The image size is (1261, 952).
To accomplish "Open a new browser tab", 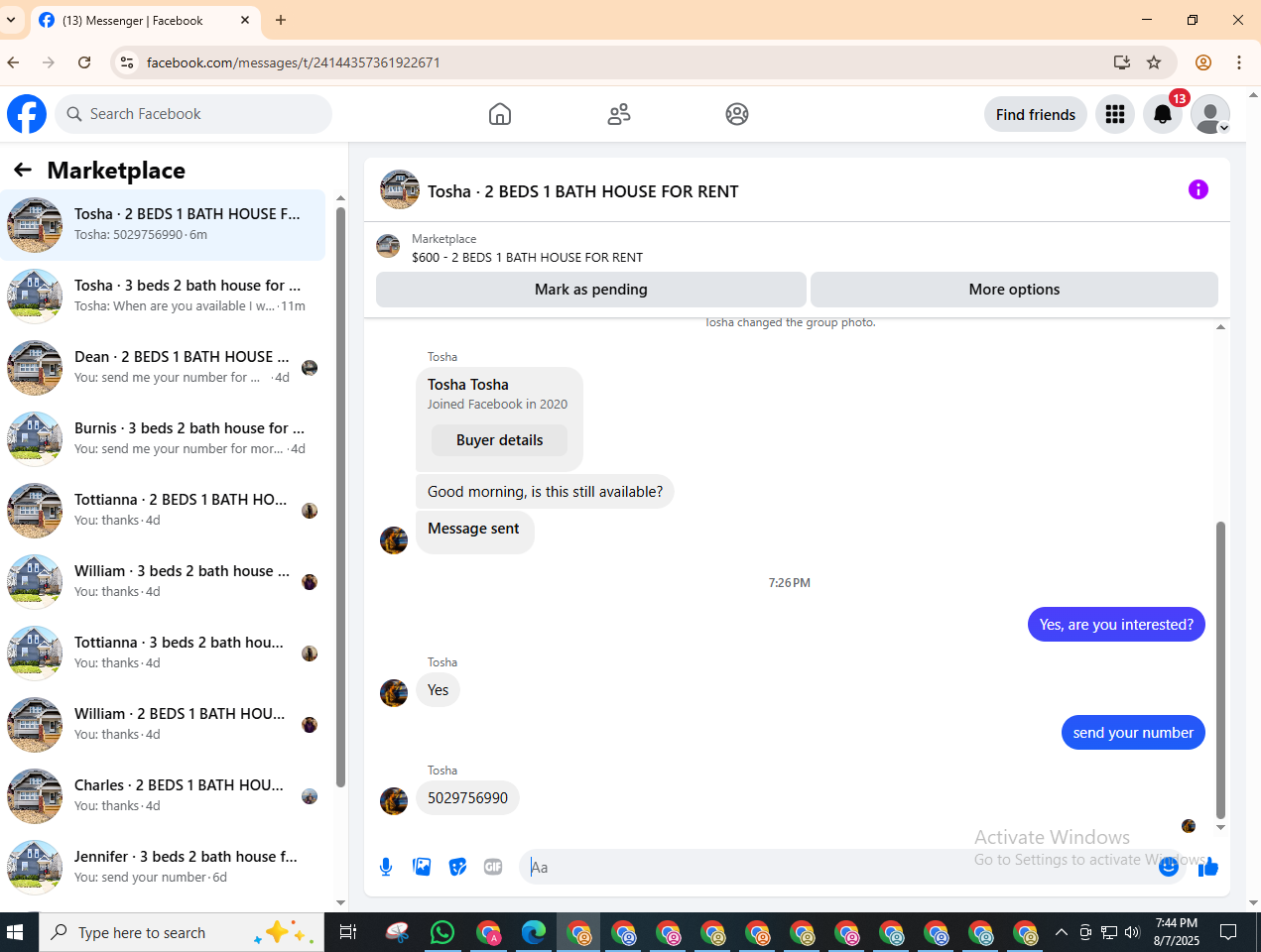I will pos(281,20).
